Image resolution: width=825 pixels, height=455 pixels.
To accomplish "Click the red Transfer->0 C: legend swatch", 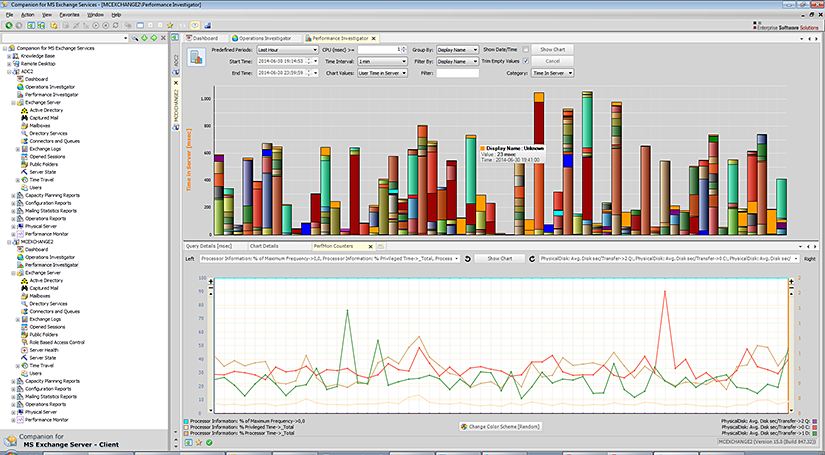I will tap(815, 428).
